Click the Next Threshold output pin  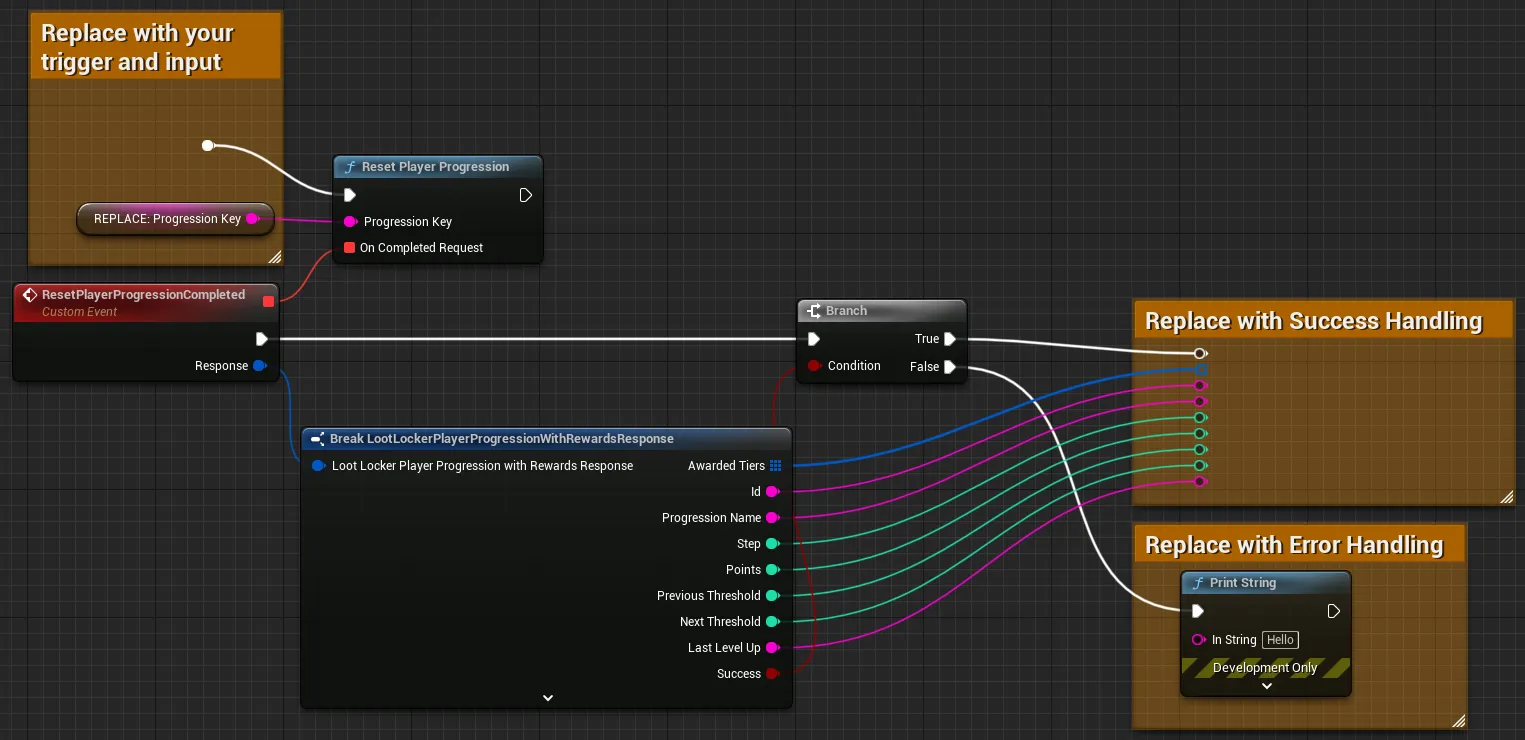[x=772, y=622]
